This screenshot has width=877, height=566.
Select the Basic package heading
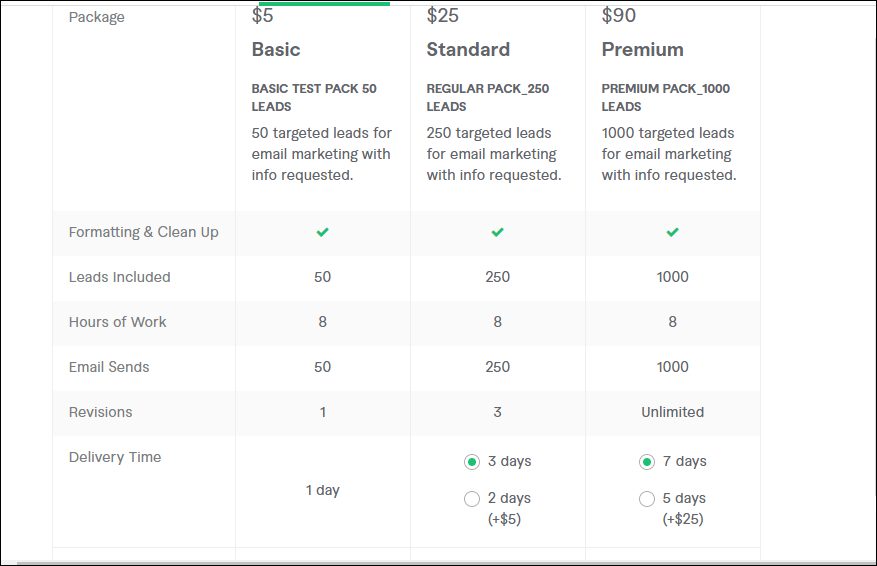pos(276,50)
